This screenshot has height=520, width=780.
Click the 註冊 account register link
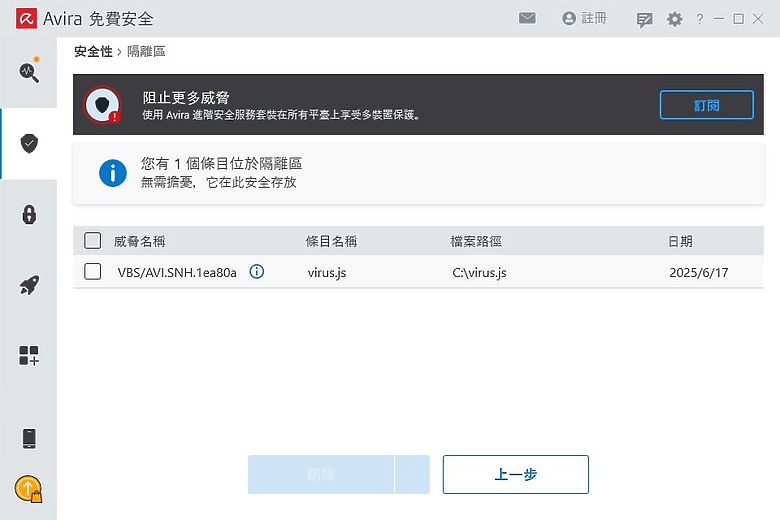click(585, 18)
